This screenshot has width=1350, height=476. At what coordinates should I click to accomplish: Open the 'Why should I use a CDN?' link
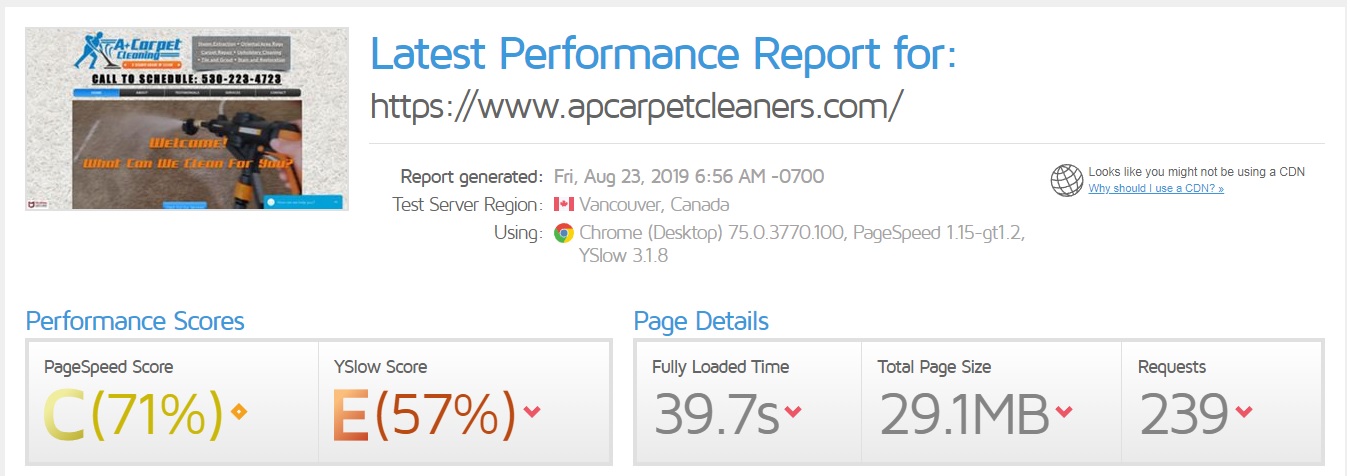click(1156, 188)
